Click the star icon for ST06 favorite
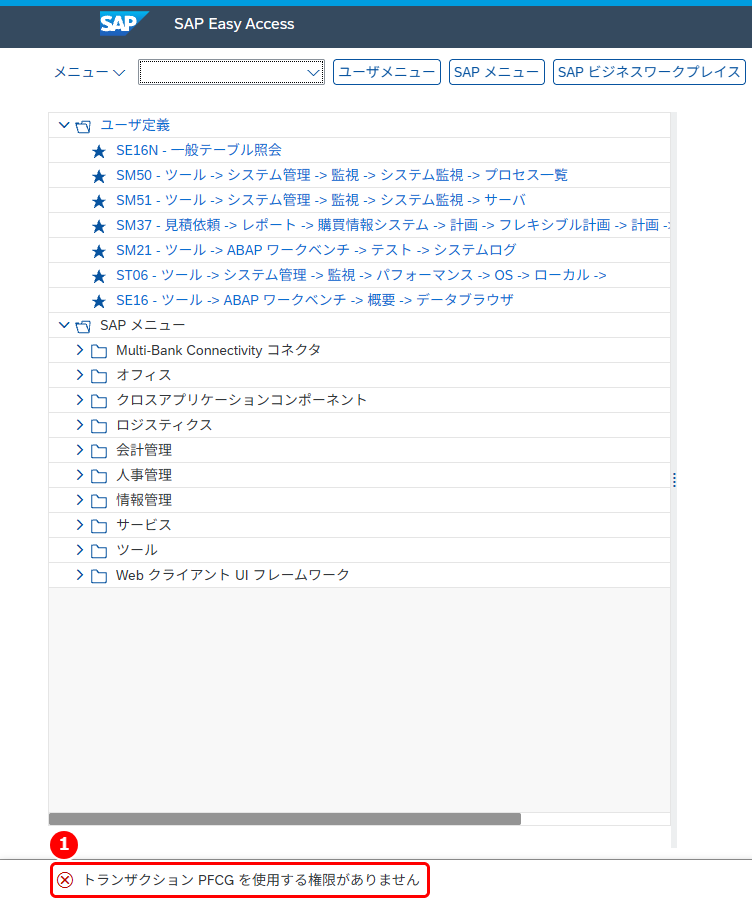This screenshot has height=900, width=752. click(99, 277)
